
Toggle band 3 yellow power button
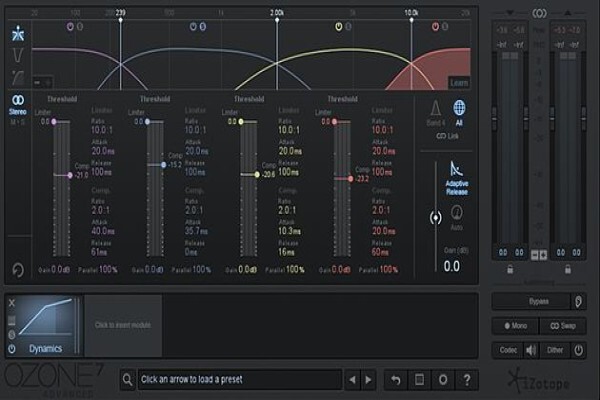(x=339, y=26)
